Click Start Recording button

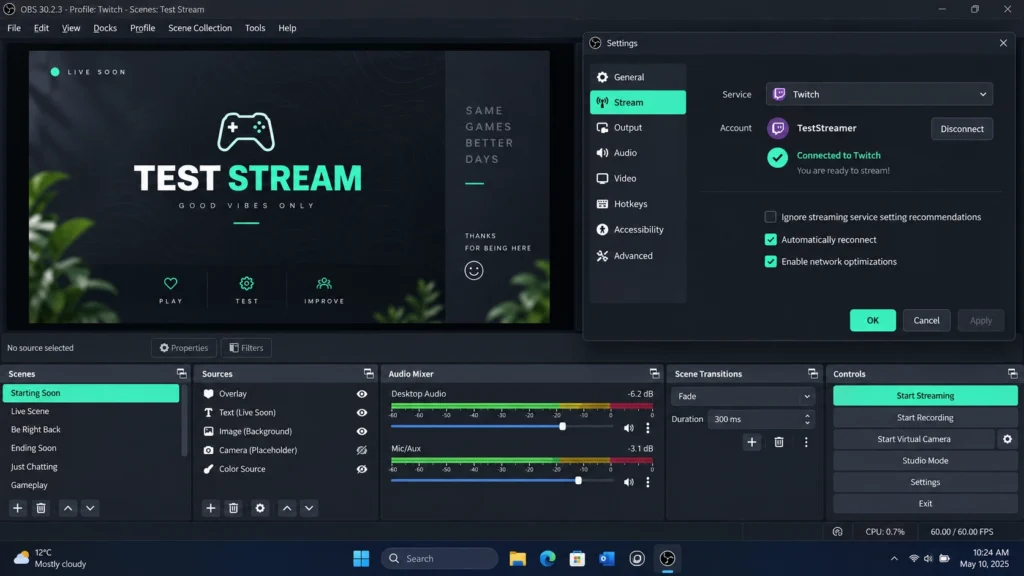tap(925, 418)
